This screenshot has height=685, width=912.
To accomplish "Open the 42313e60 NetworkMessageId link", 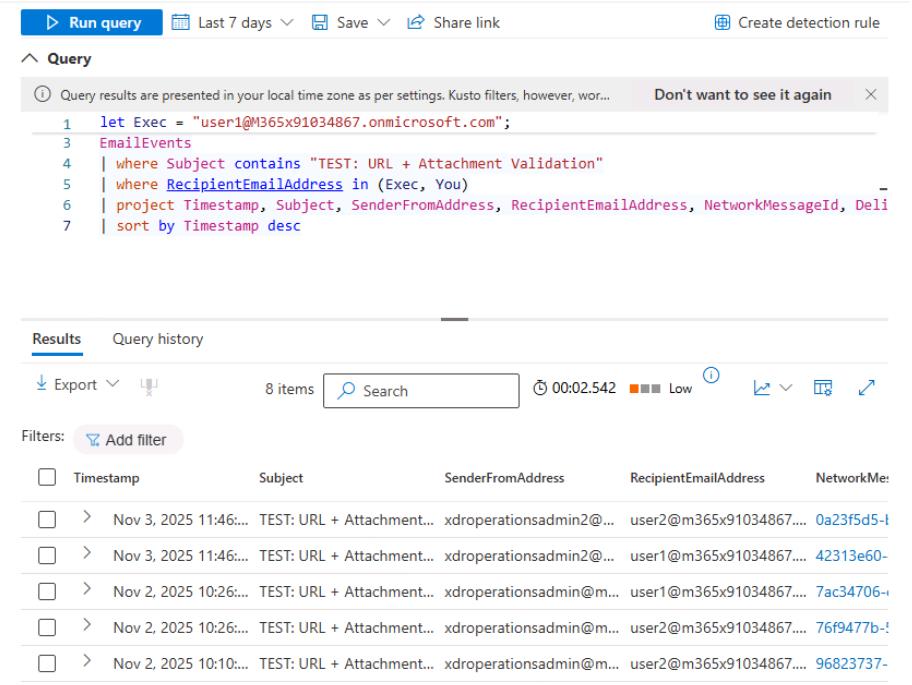I will 848,556.
